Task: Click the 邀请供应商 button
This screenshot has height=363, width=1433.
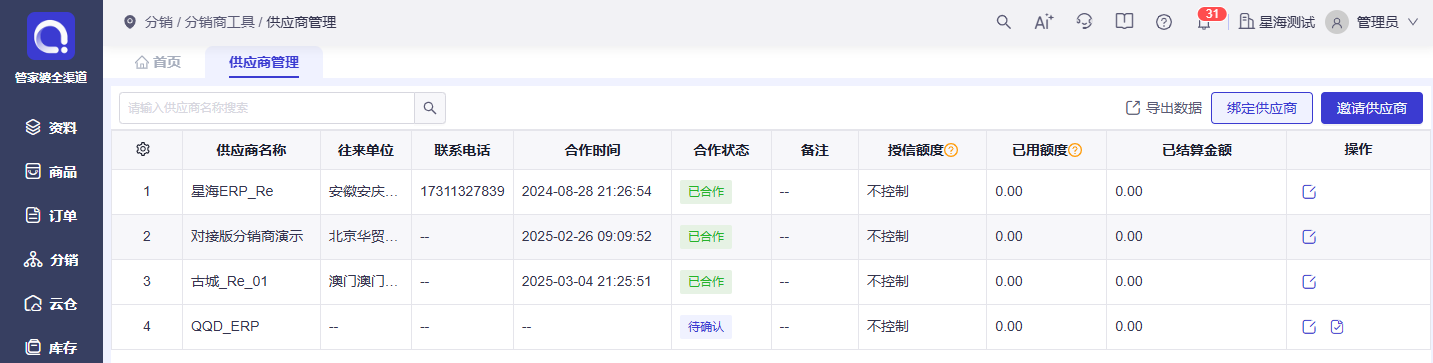Action: click(x=1372, y=108)
